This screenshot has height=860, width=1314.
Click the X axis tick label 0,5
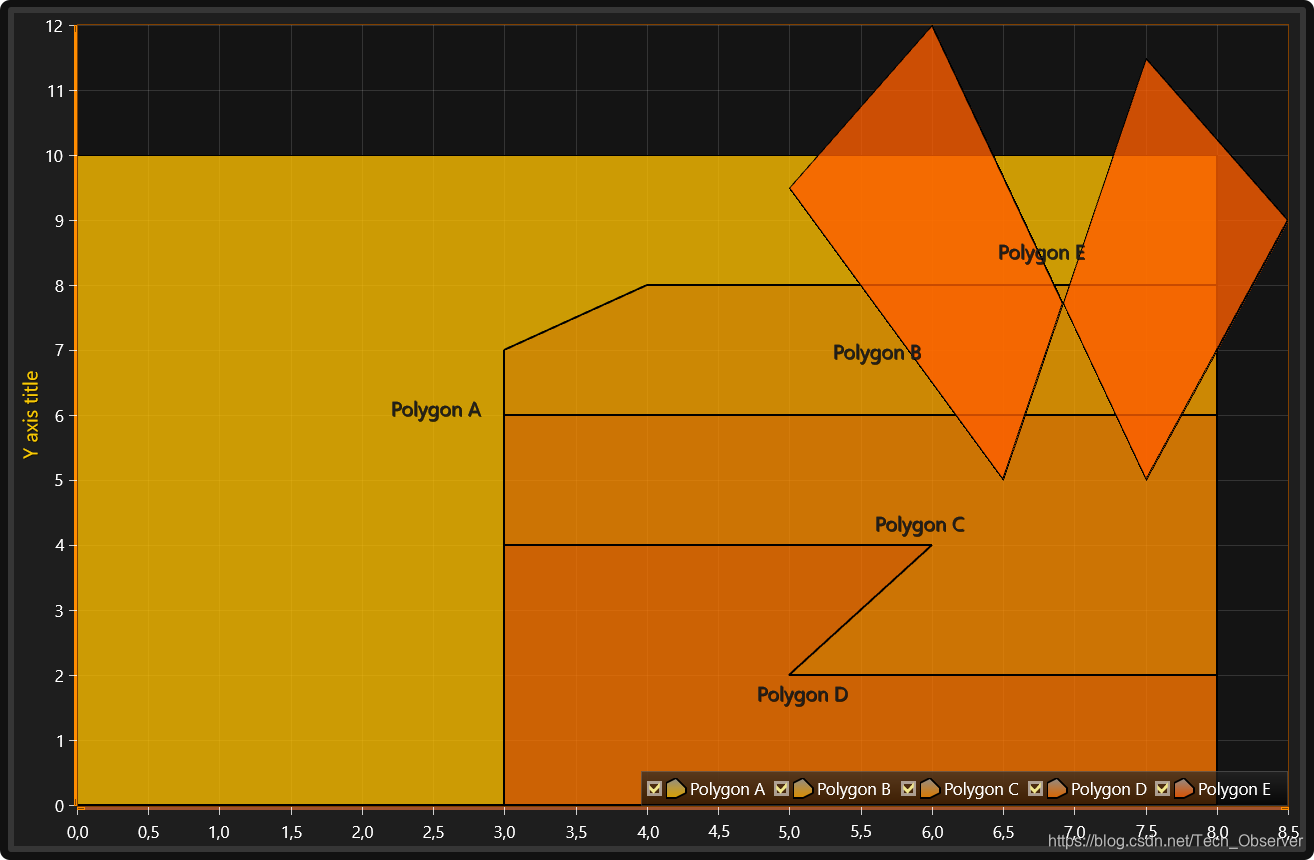pyautogui.click(x=148, y=832)
